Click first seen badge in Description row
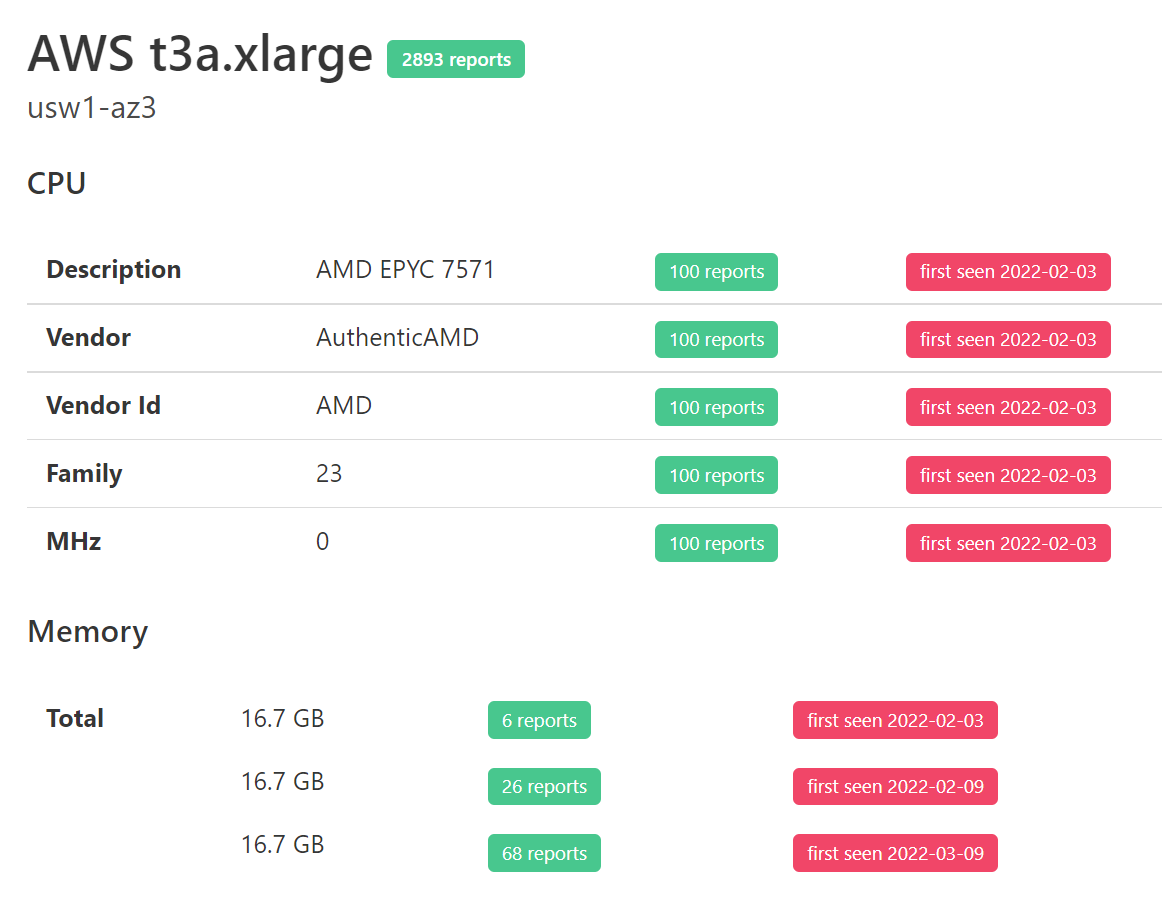The height and width of the screenshot is (908, 1162). point(1008,272)
